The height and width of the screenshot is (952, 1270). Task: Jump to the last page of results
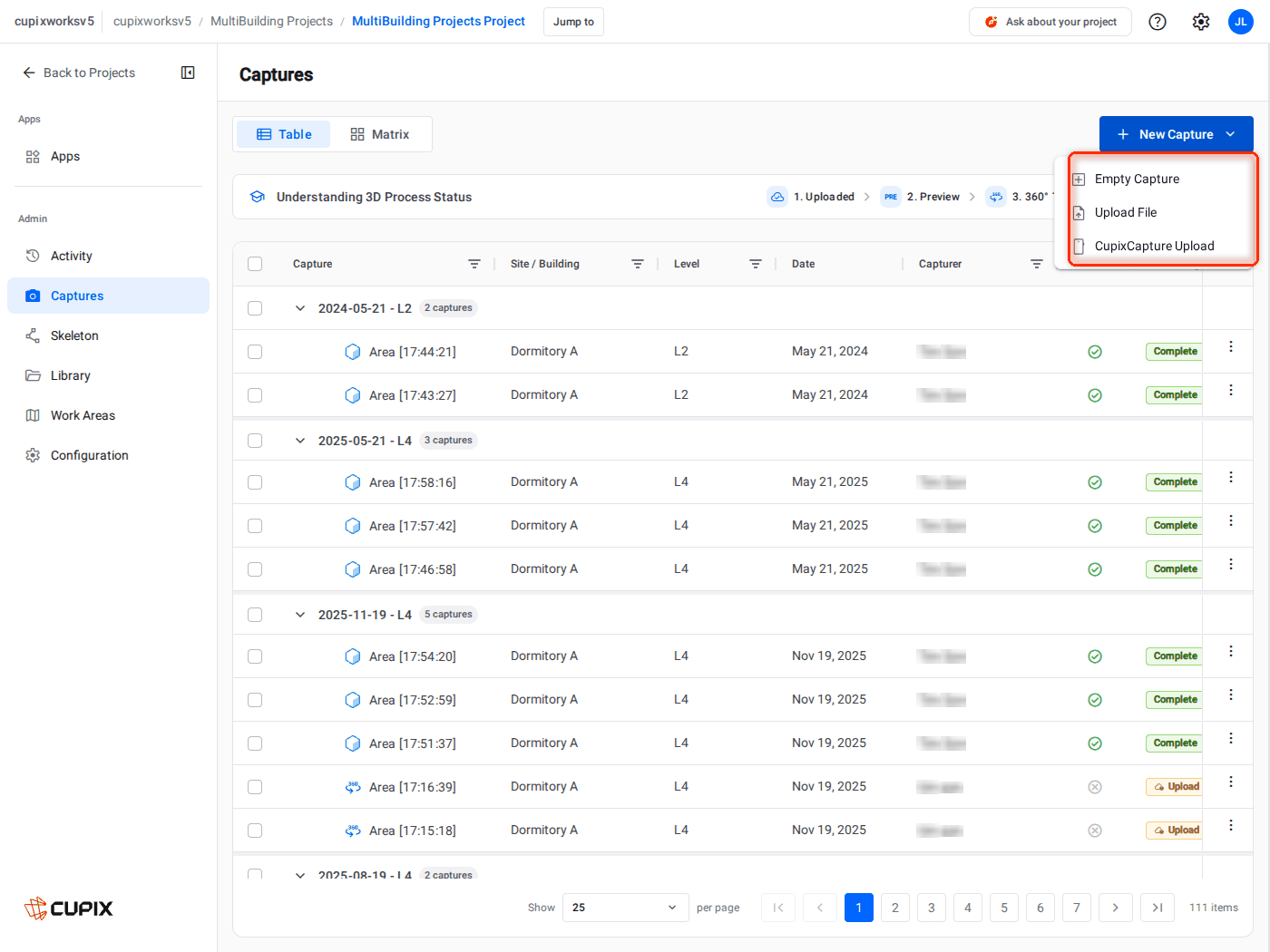1158,908
